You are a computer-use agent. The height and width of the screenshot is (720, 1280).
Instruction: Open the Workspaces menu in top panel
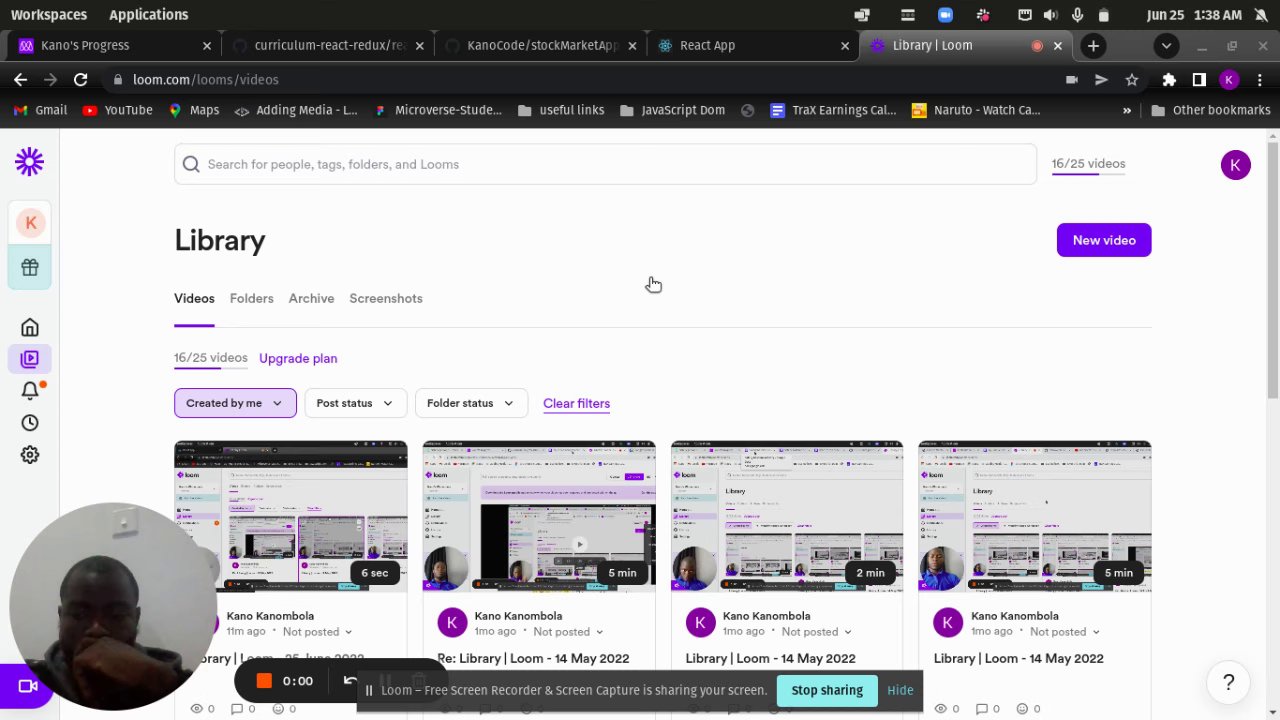49,15
